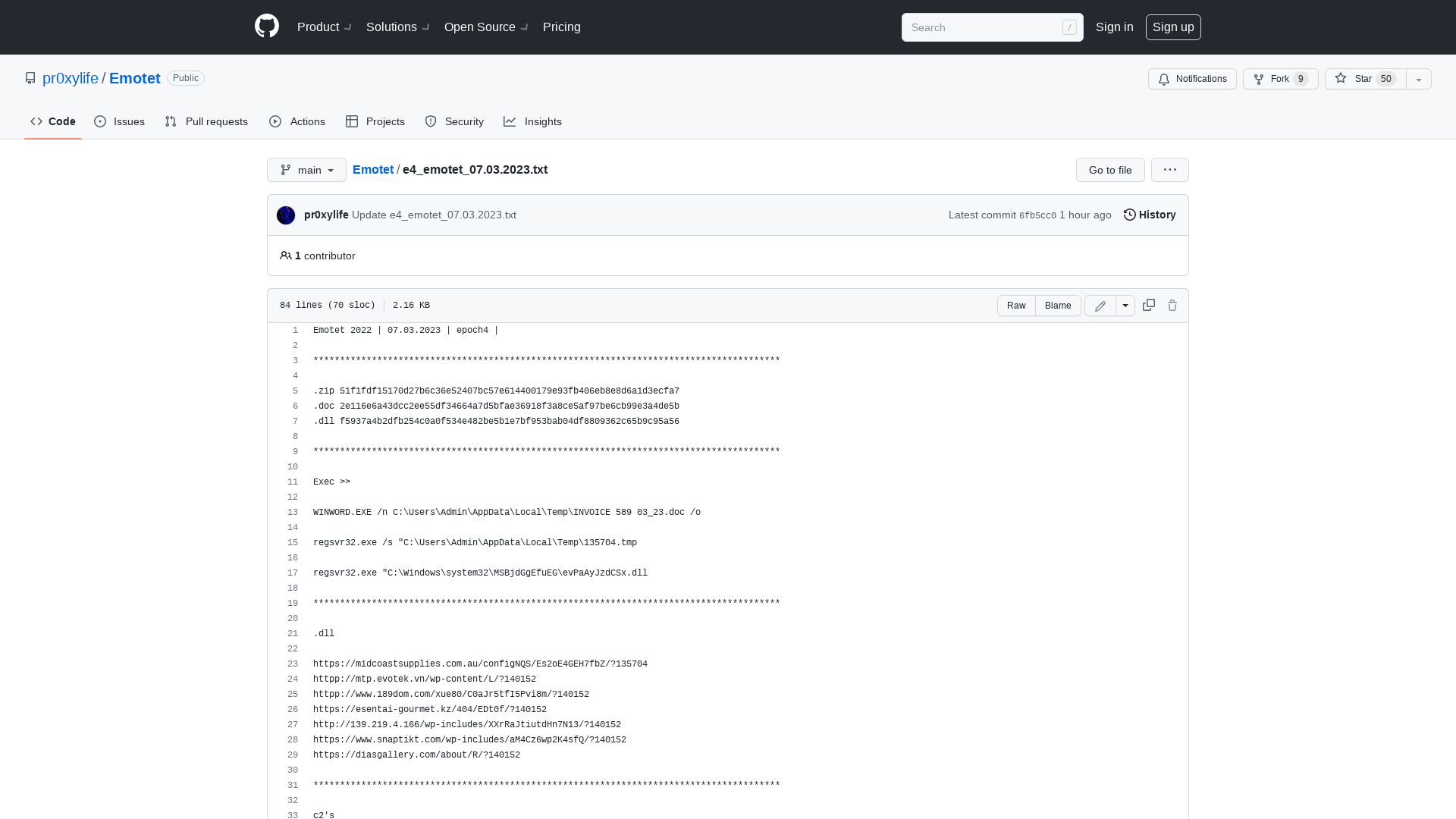Open the Pricing page
The height and width of the screenshot is (819, 1456).
(562, 27)
